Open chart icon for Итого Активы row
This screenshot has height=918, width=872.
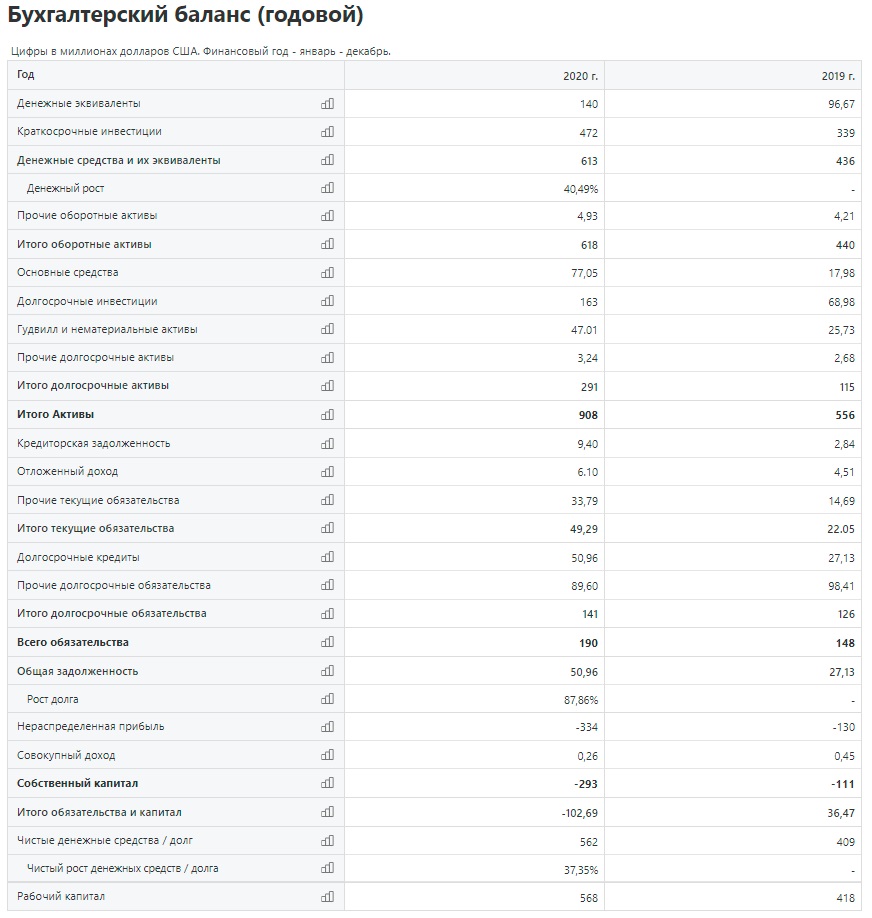tap(327, 415)
